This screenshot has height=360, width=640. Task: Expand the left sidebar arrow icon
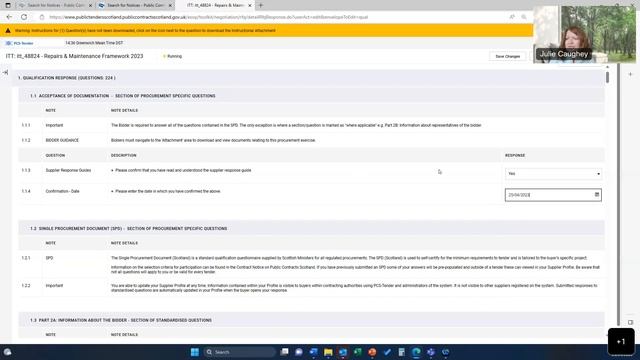point(5,72)
